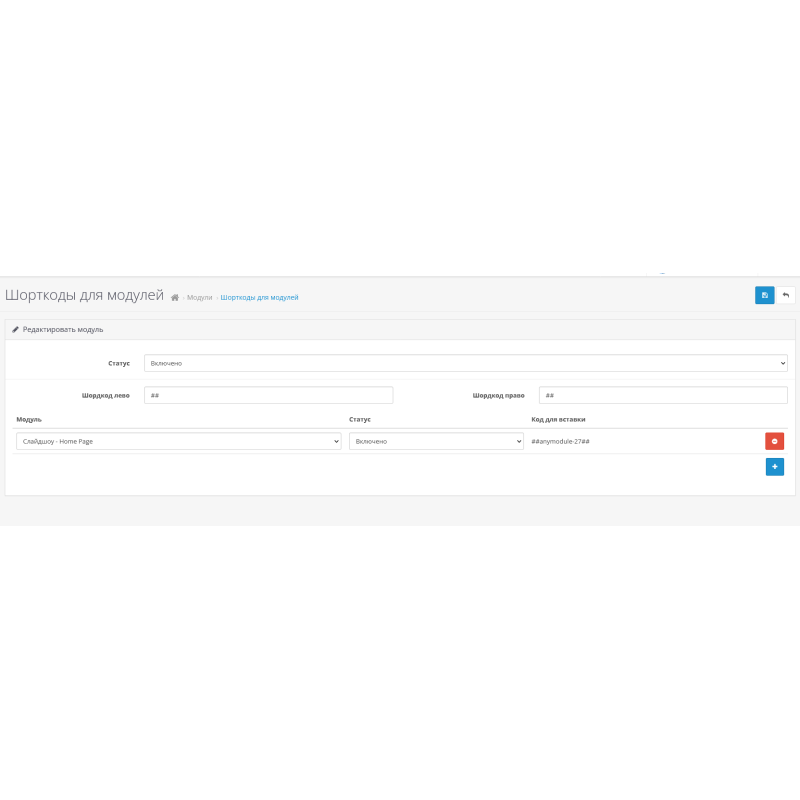Click the blue save button

[x=764, y=295]
